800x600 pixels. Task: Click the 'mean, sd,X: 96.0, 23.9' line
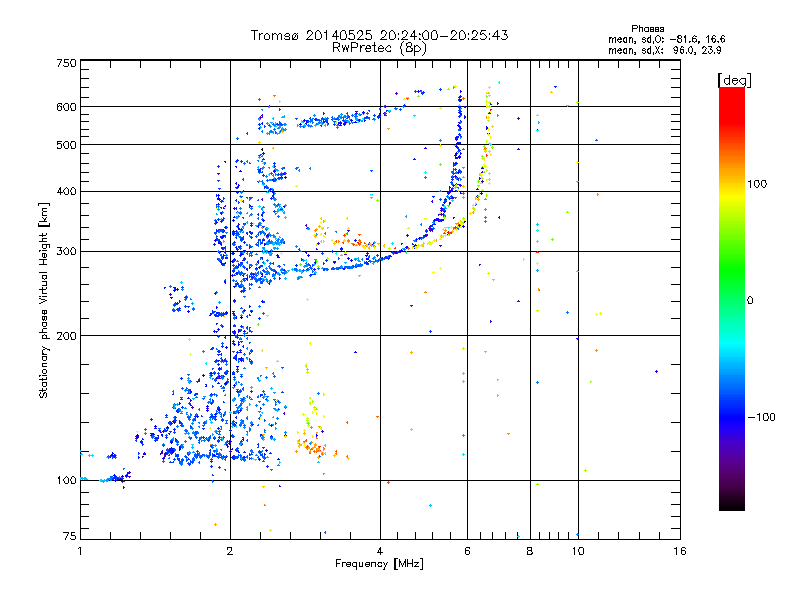[x=664, y=50]
